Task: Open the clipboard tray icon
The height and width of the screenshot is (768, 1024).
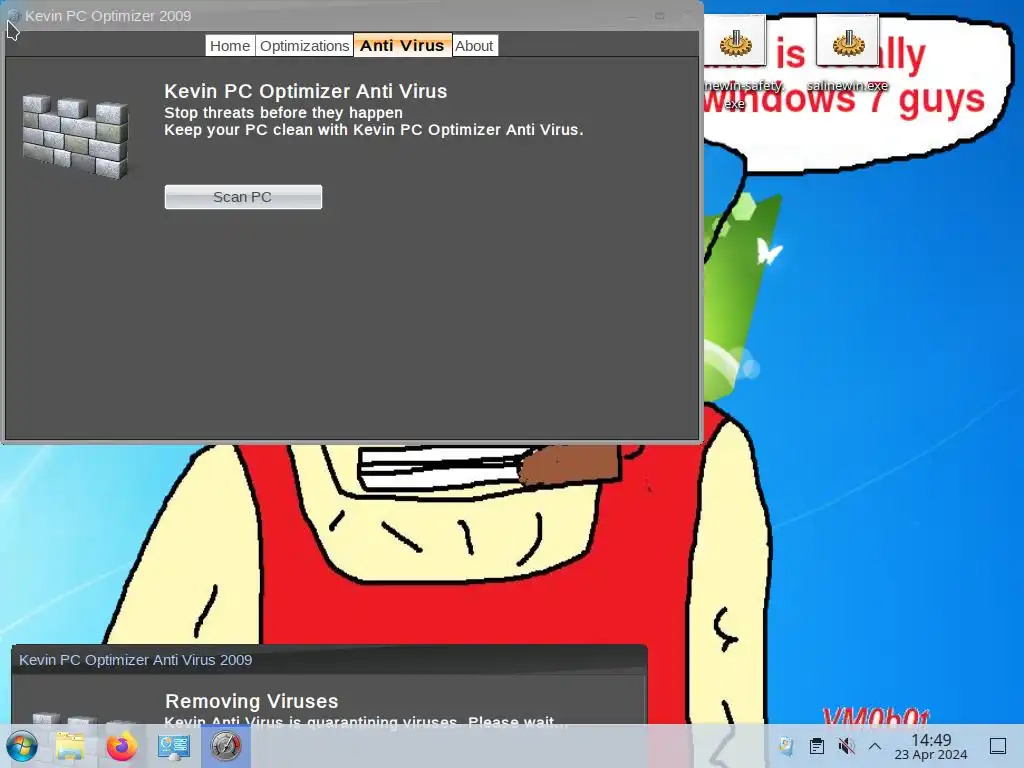Action: click(816, 746)
